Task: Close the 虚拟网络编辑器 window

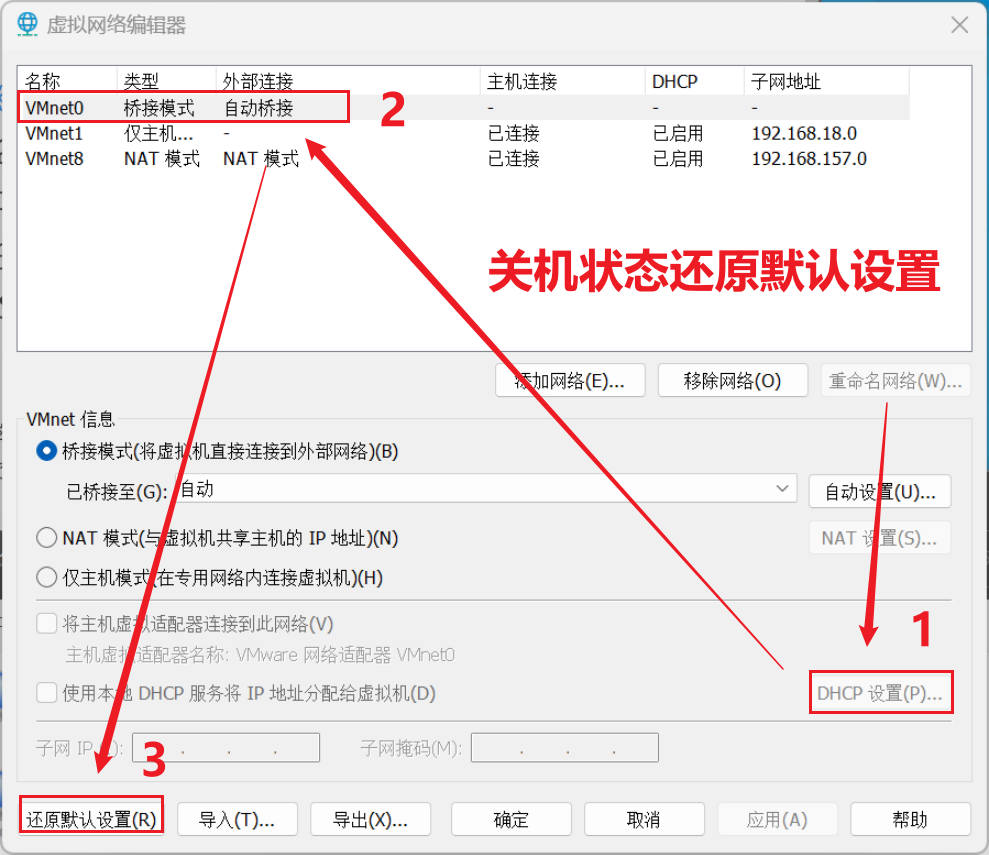Action: pyautogui.click(x=959, y=25)
